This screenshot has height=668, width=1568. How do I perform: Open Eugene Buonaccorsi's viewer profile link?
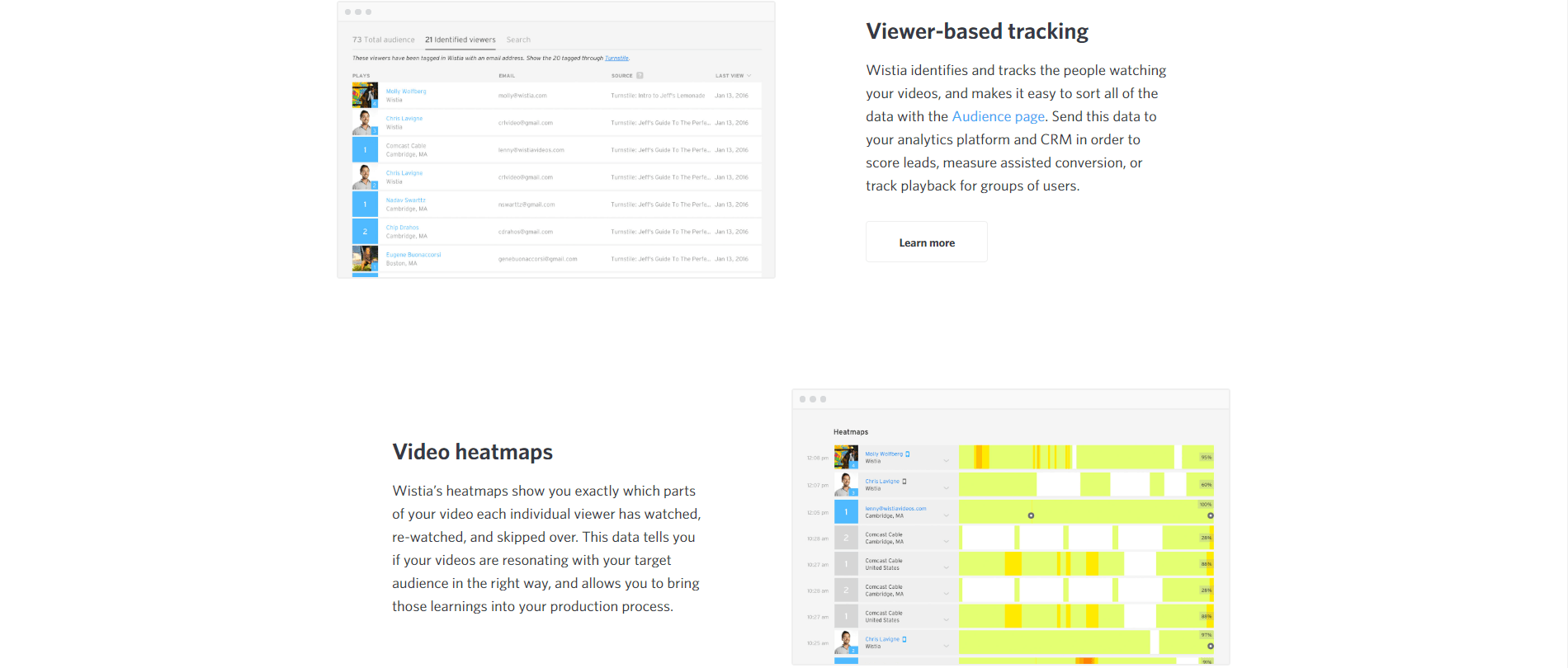[x=413, y=255]
